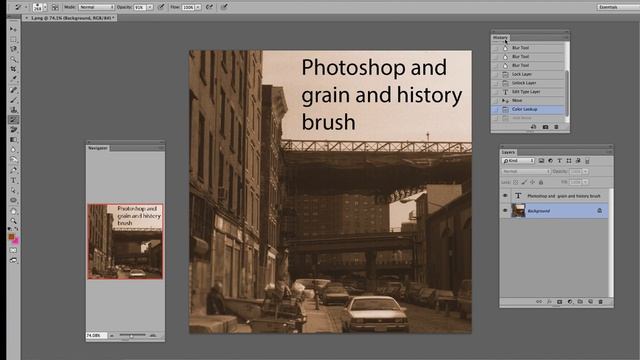The width and height of the screenshot is (640, 360).
Task: Set history brush source at Unlock Layer
Action: coord(496,83)
